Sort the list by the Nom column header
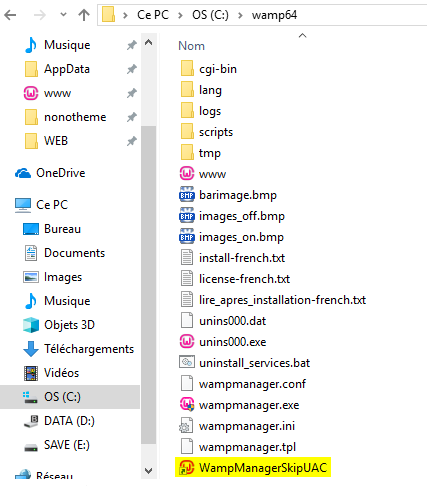 pyautogui.click(x=191, y=46)
